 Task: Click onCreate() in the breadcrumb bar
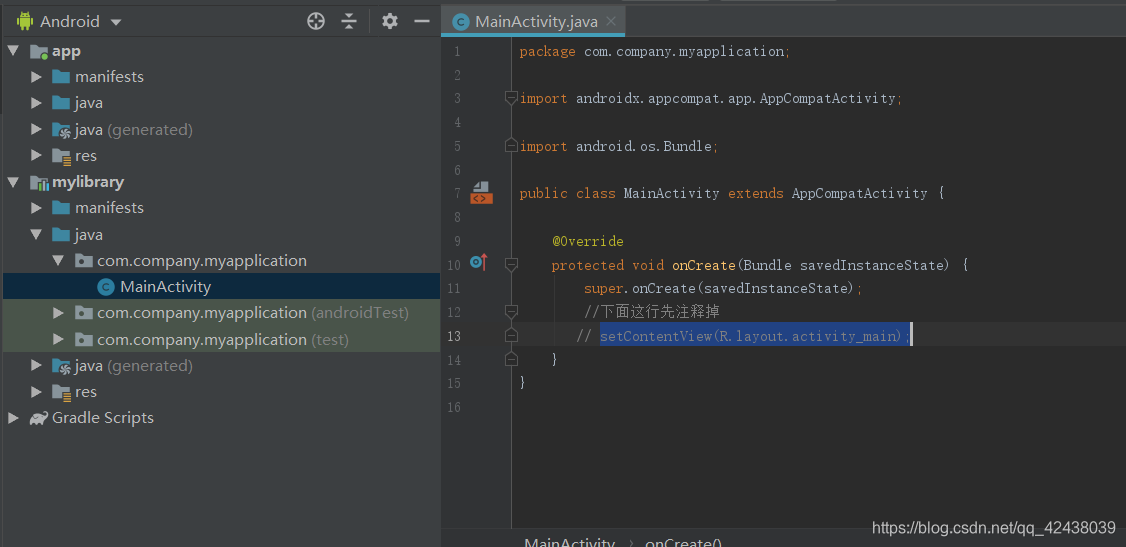684,543
